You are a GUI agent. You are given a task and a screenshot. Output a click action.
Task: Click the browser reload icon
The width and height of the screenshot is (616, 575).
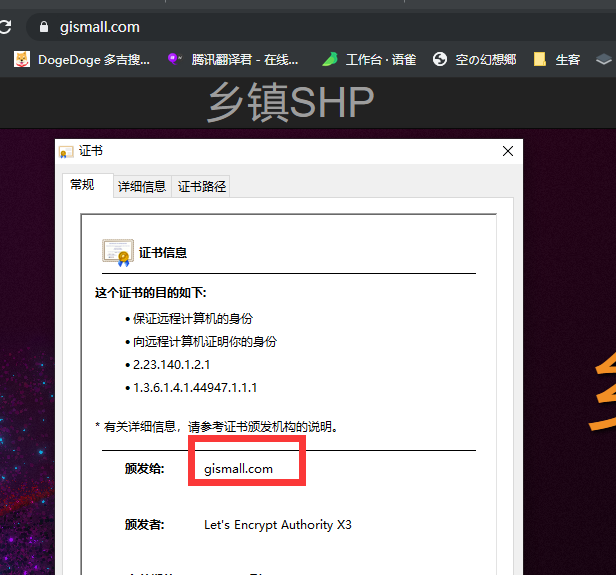[x=5, y=27]
